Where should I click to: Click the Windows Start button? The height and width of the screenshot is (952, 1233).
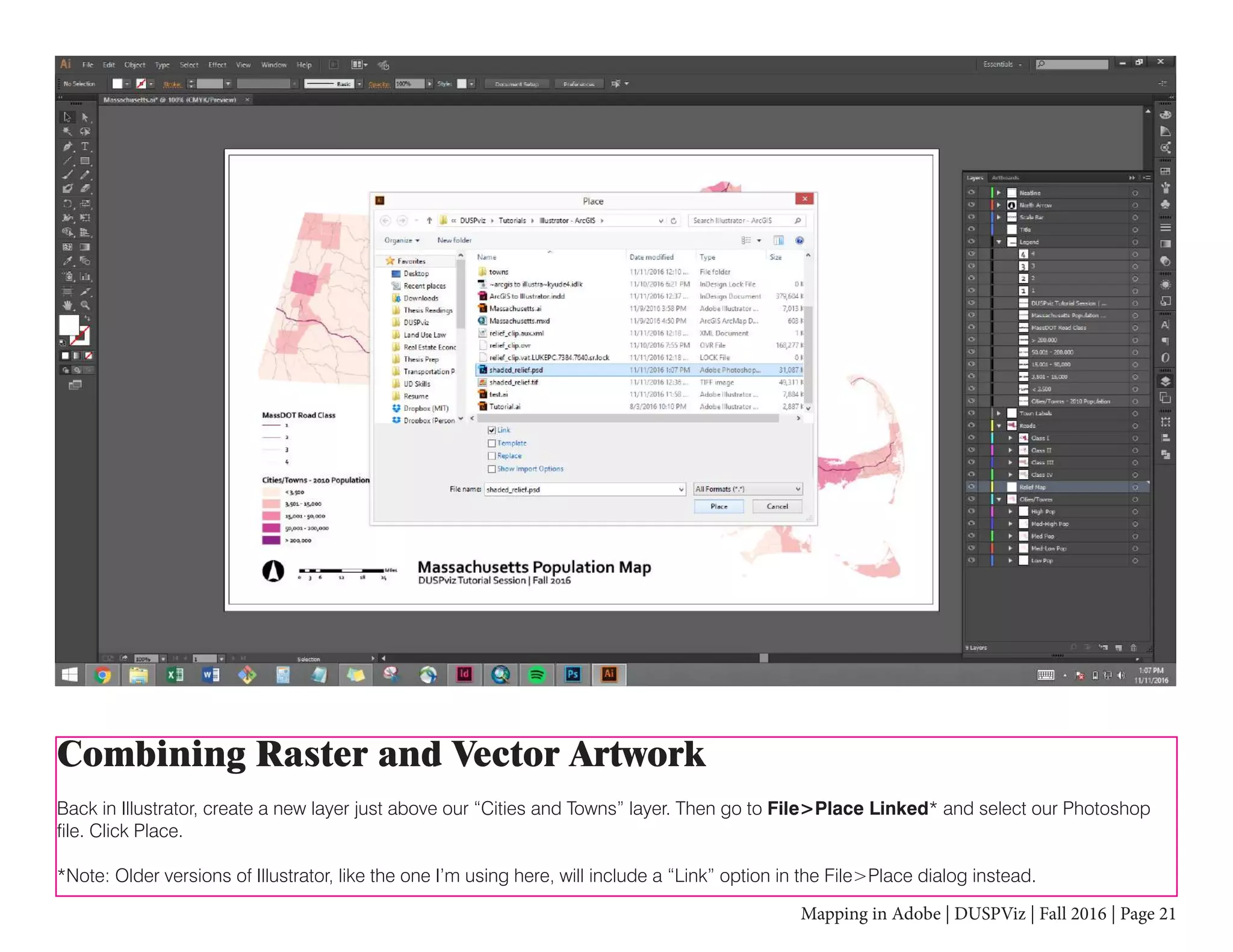tap(70, 675)
